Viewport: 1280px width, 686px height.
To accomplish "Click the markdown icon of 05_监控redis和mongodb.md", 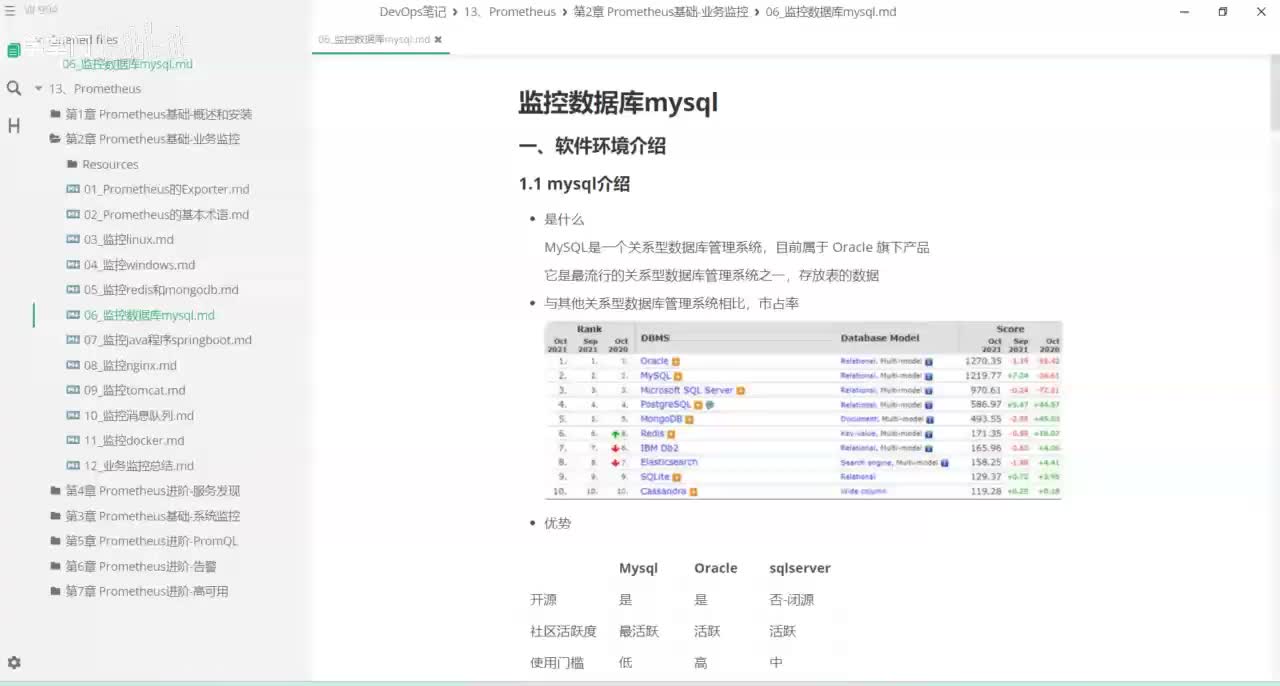I will [72, 290].
